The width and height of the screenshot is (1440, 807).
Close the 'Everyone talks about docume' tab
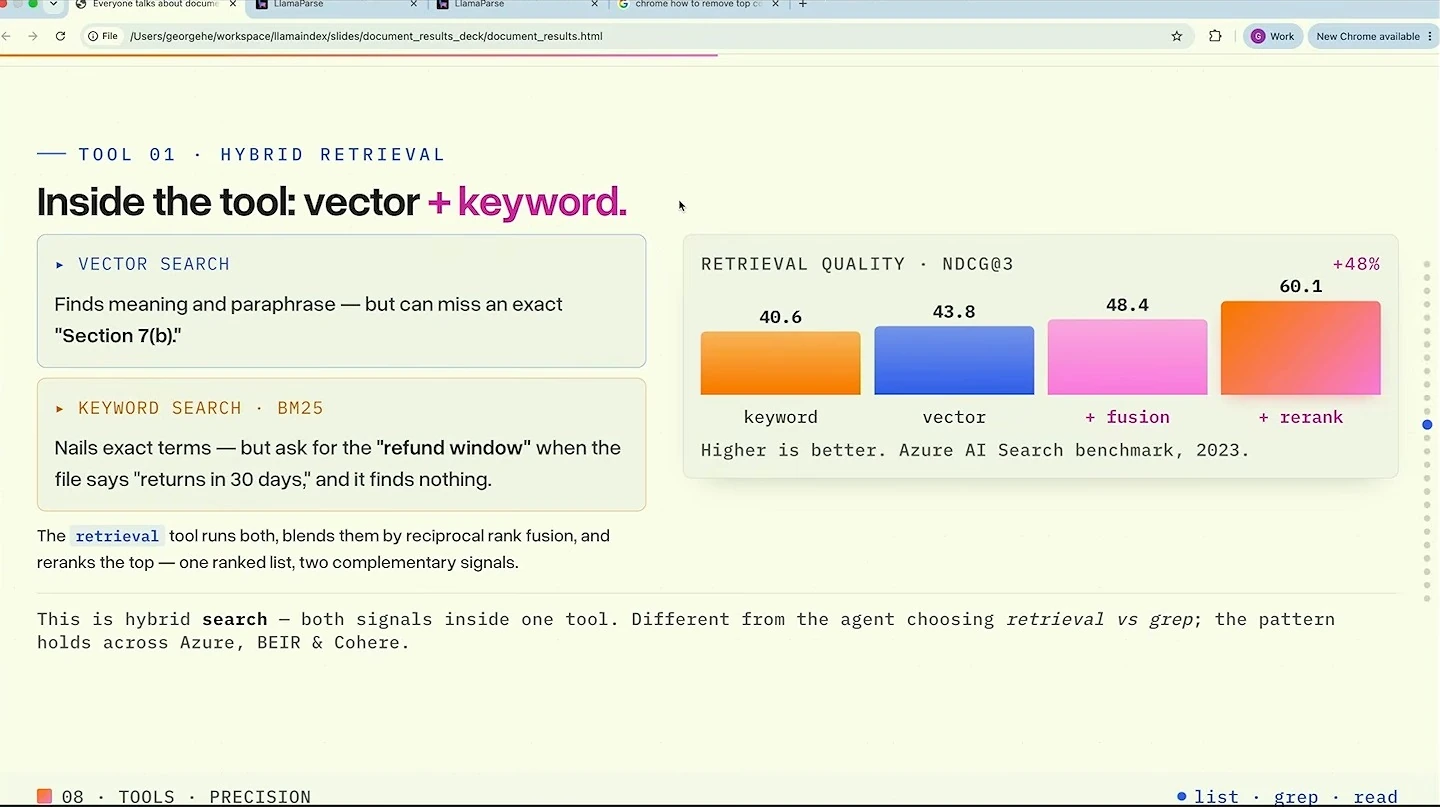pos(234,5)
